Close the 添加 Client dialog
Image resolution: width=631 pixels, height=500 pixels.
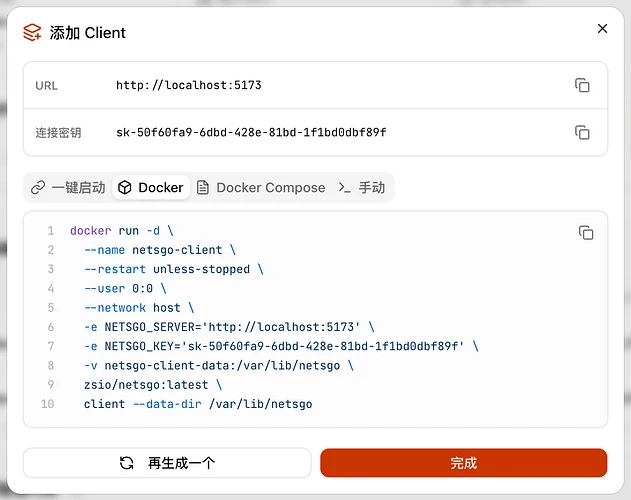click(602, 29)
